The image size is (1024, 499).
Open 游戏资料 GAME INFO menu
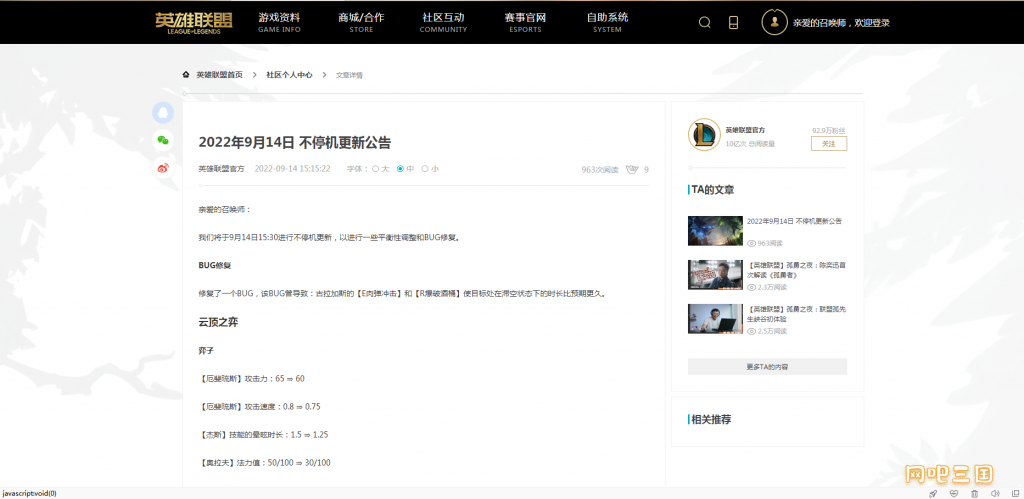[279, 23]
